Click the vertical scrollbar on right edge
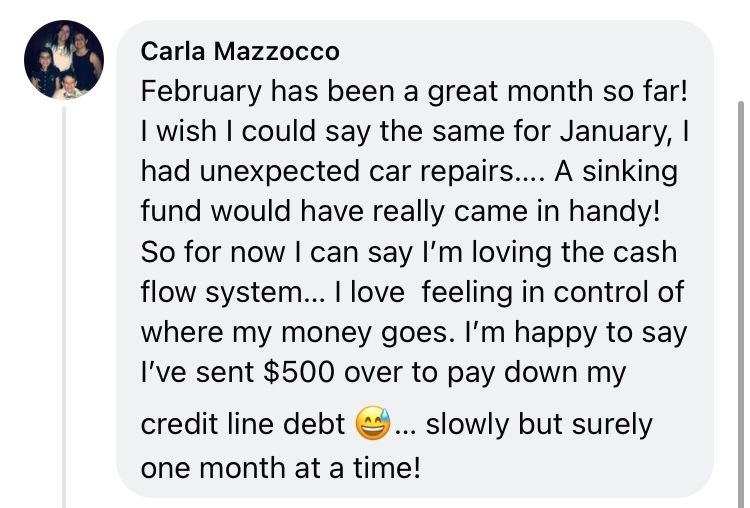Viewport: 750px width, 508px height. (741, 304)
